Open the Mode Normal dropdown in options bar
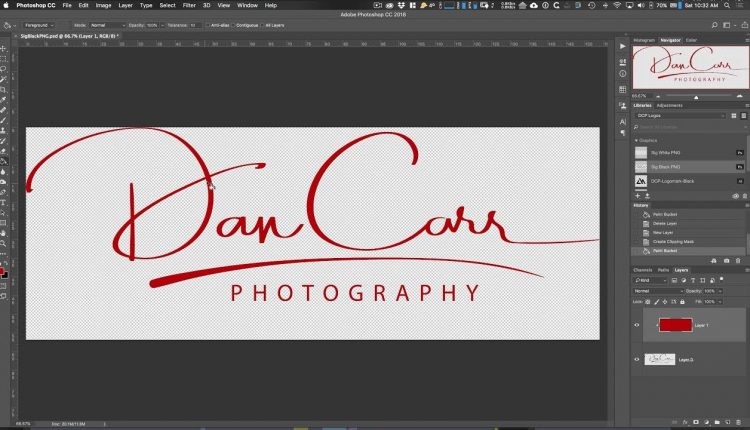This screenshot has height=430, width=750. (108, 25)
